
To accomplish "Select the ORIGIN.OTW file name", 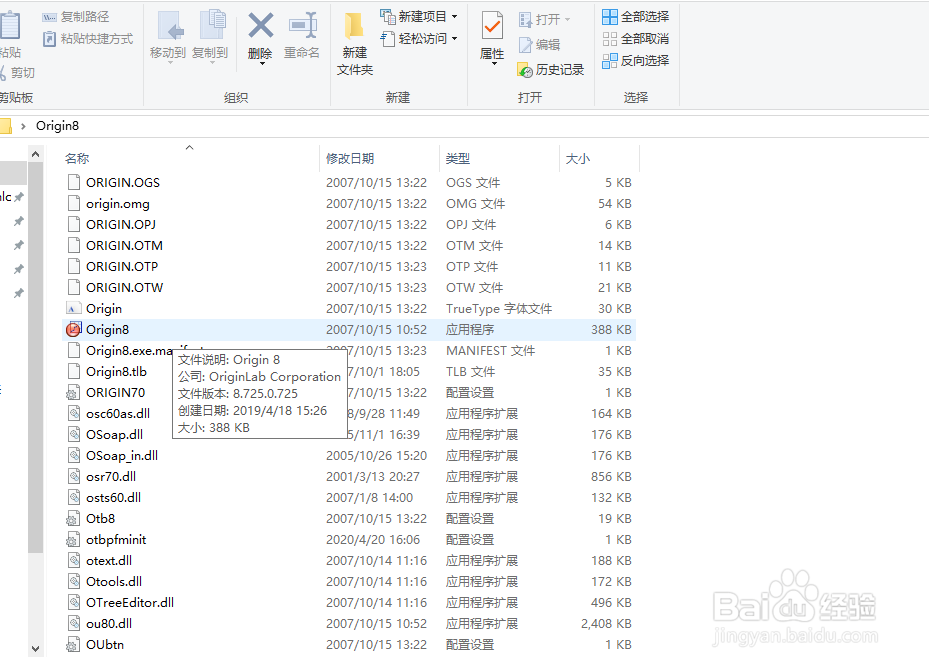I will click(x=124, y=287).
